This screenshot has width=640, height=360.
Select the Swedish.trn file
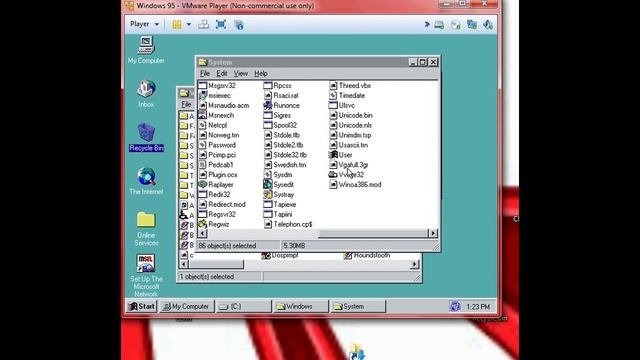tap(285, 165)
